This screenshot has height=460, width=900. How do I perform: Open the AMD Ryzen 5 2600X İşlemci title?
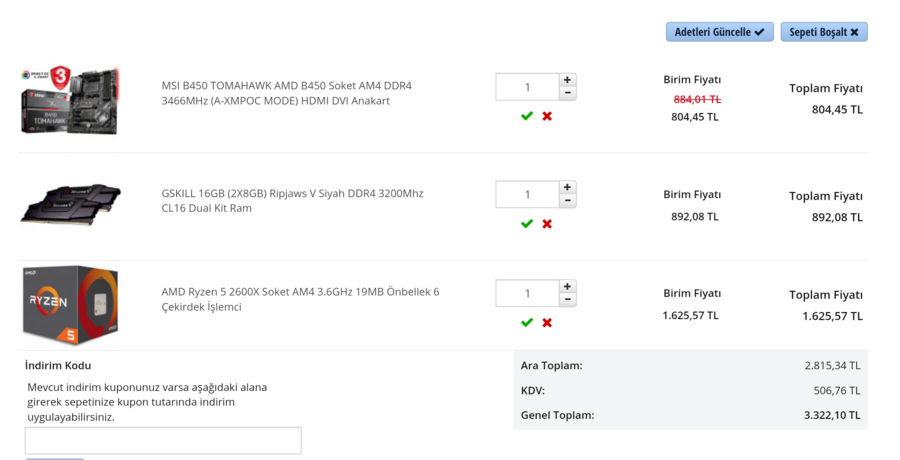click(300, 299)
